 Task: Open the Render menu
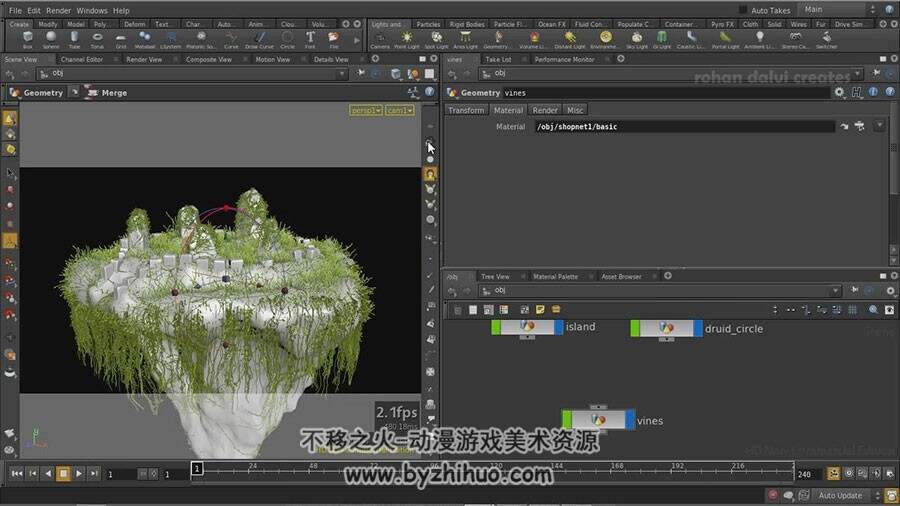[x=59, y=10]
